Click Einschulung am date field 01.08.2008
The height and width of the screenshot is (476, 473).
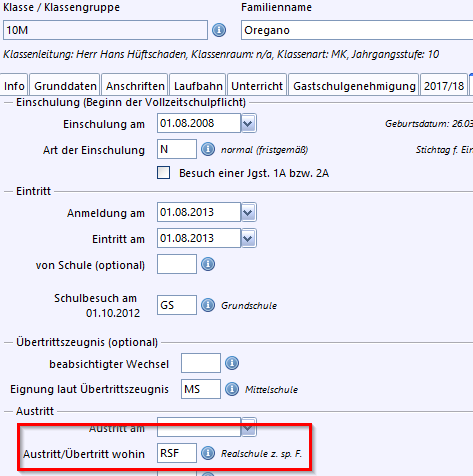199,123
